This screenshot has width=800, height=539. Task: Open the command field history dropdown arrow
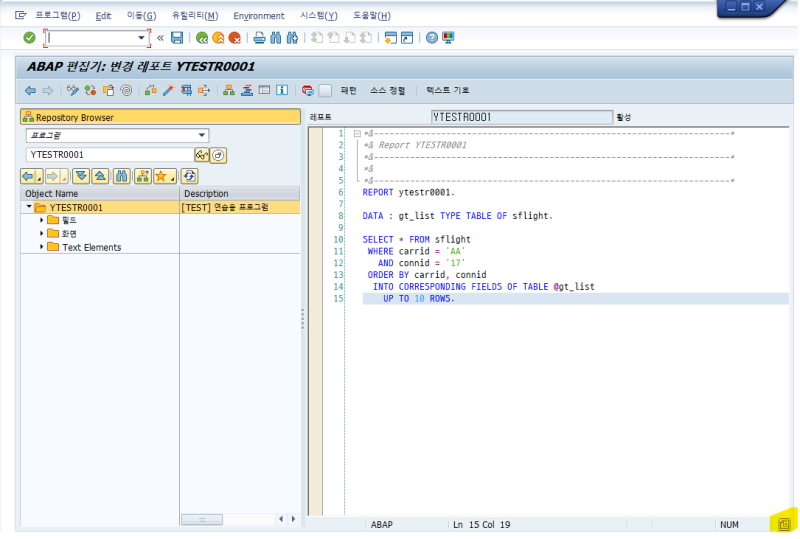141,38
